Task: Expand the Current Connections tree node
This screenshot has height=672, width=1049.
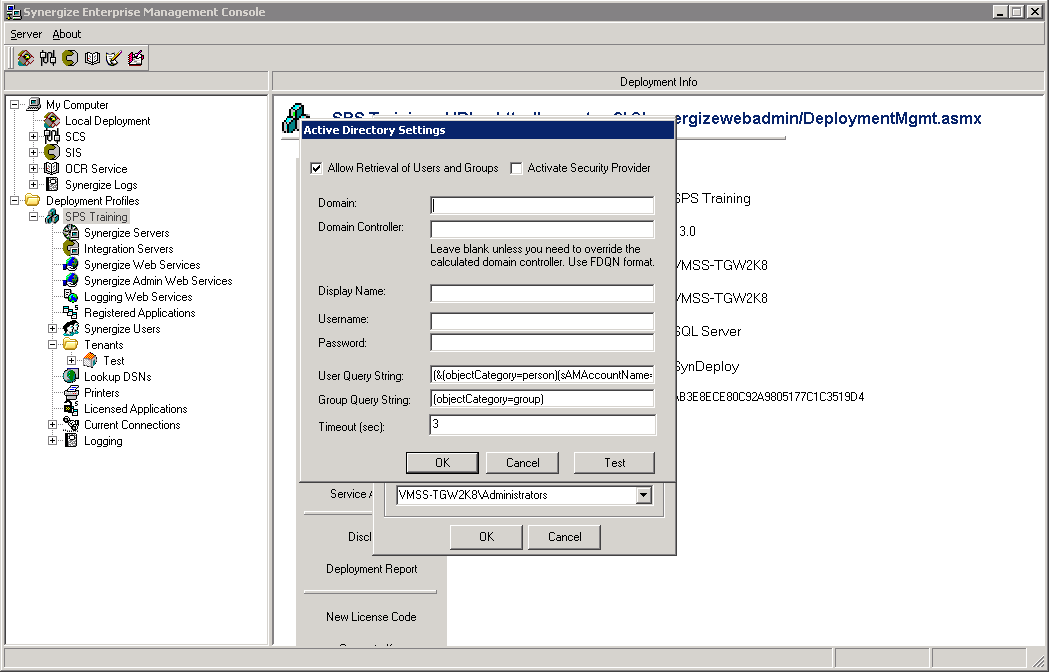Action: [x=52, y=425]
